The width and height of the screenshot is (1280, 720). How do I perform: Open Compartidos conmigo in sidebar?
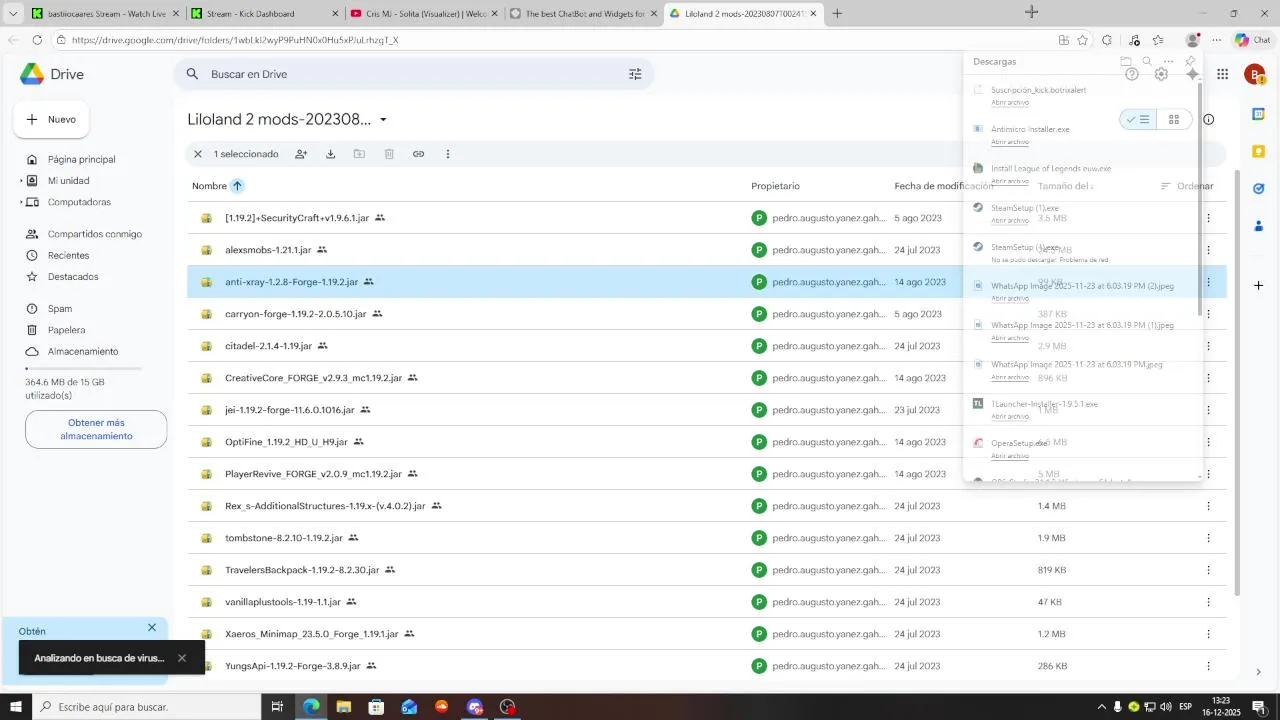click(x=95, y=234)
